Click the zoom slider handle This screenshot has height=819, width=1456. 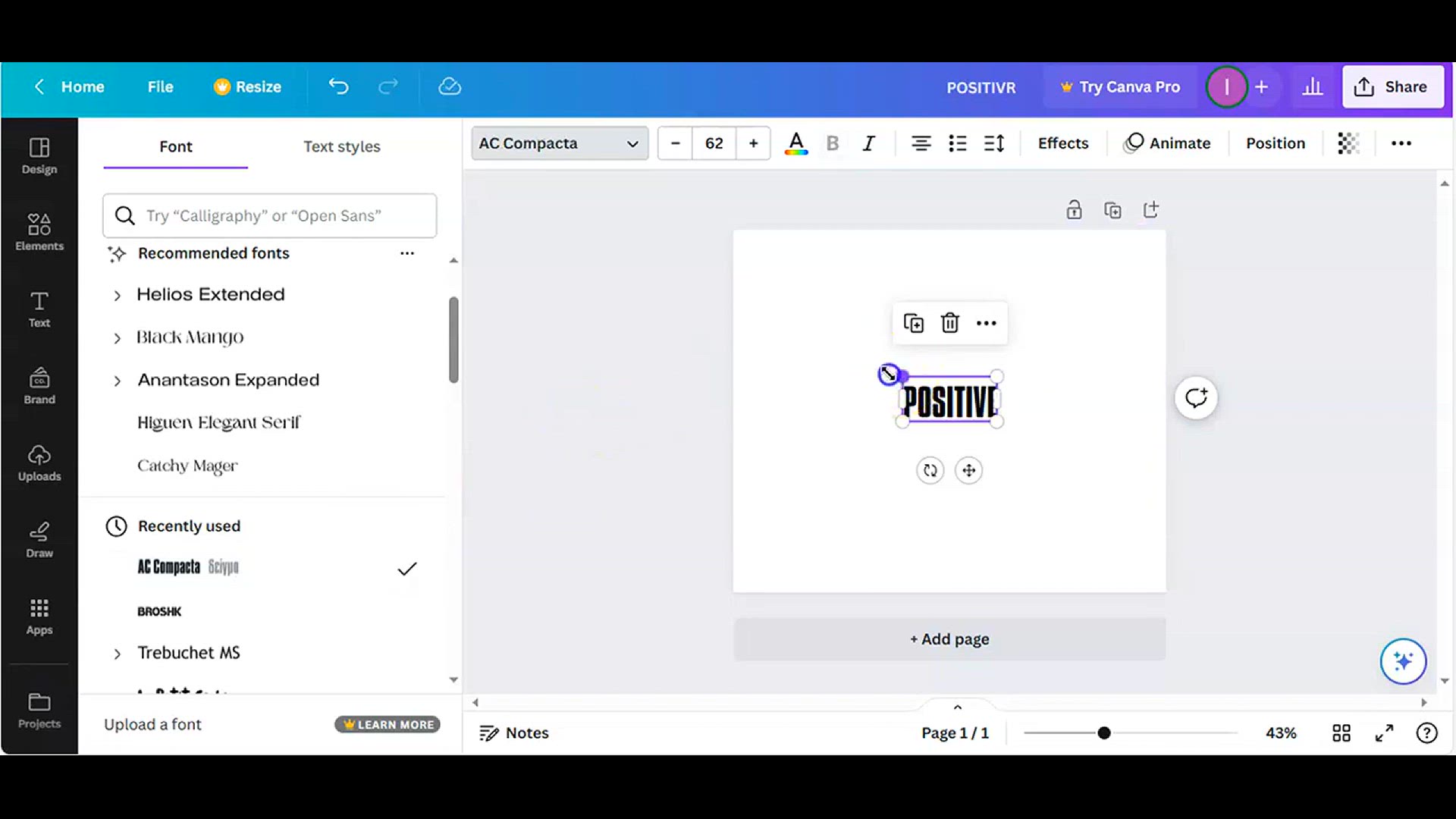pyautogui.click(x=1104, y=733)
